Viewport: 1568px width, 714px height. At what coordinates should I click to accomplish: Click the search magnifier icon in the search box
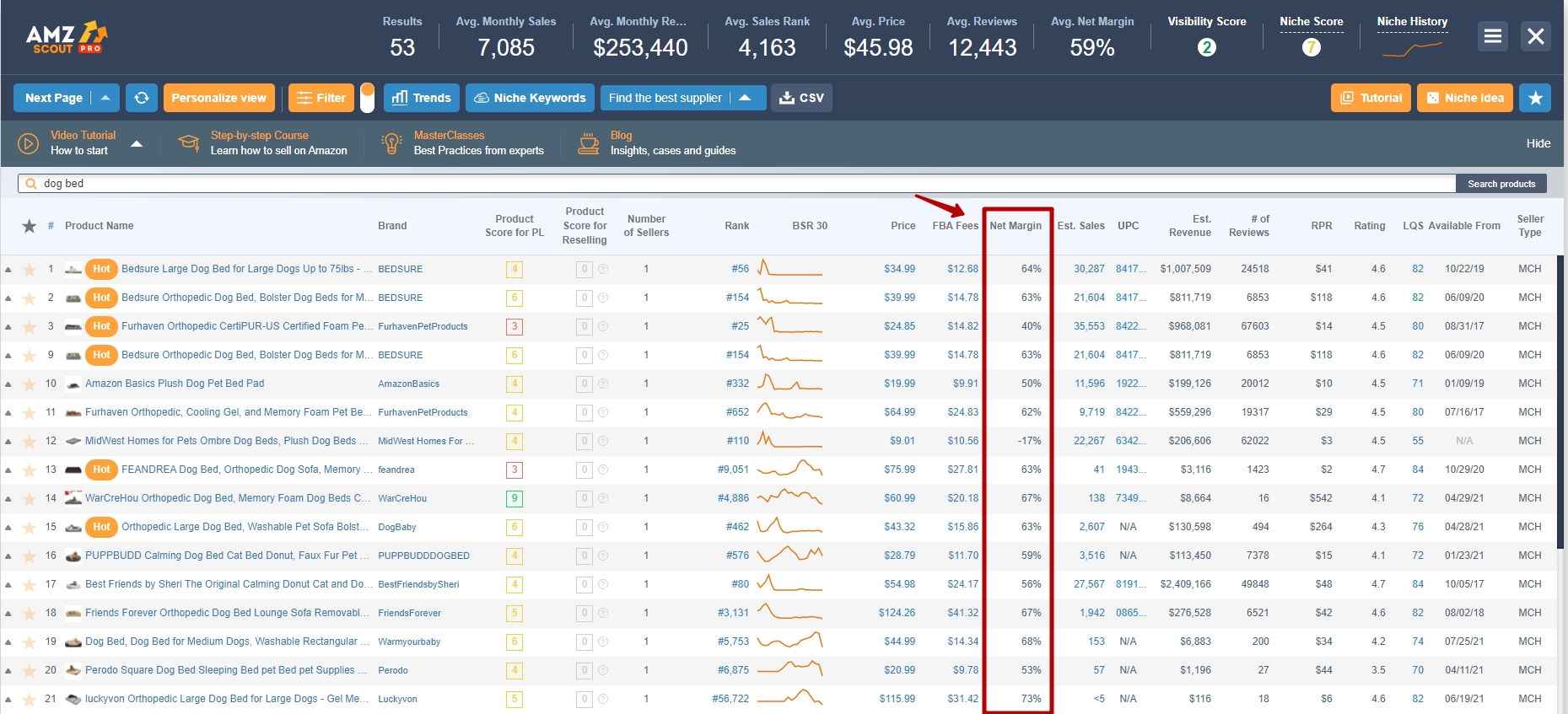pyautogui.click(x=31, y=184)
